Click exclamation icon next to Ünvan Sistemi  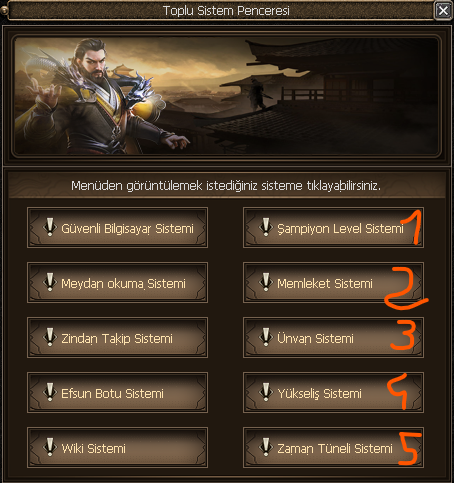266,337
